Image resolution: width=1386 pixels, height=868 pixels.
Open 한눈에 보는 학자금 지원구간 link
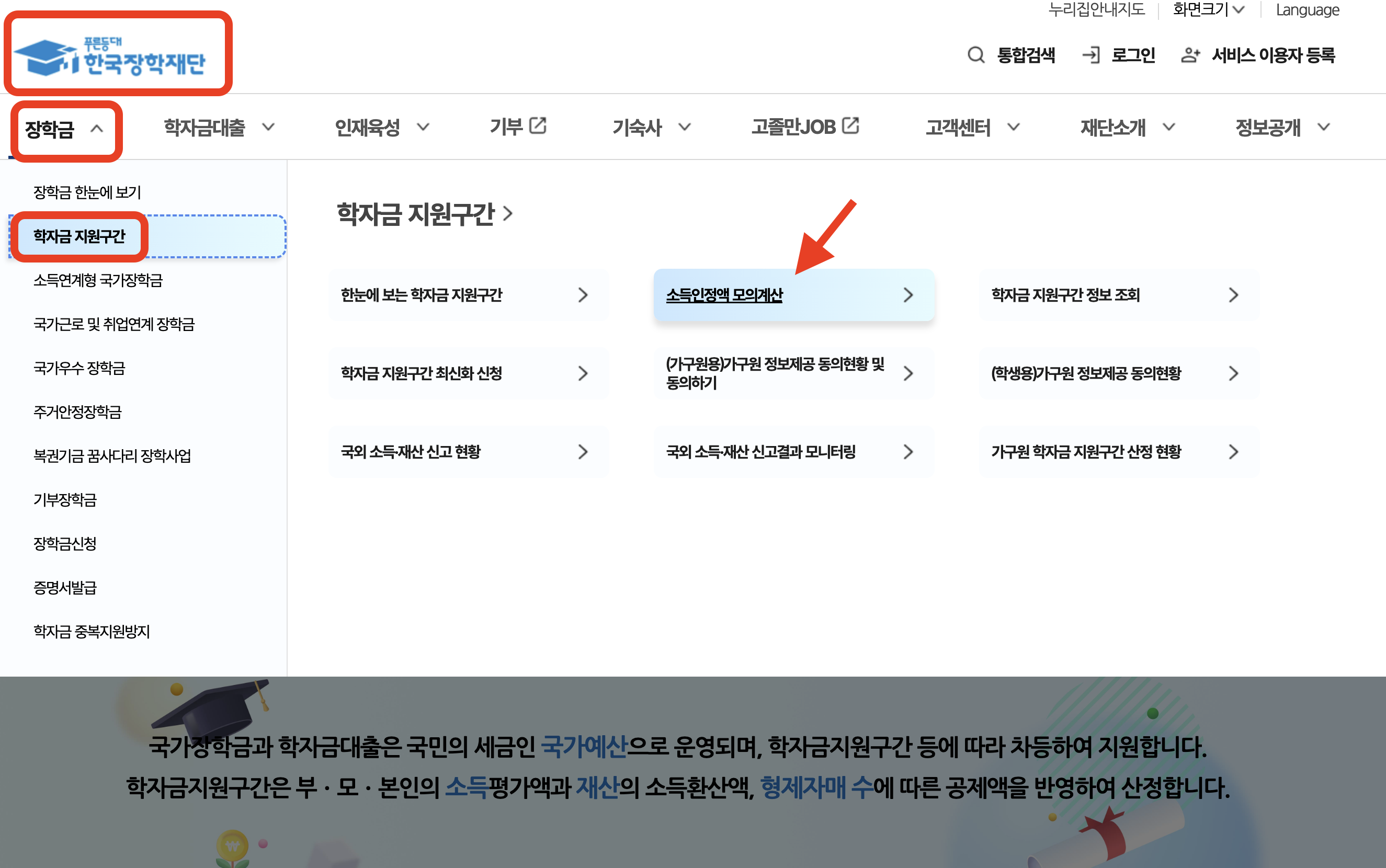coord(422,295)
